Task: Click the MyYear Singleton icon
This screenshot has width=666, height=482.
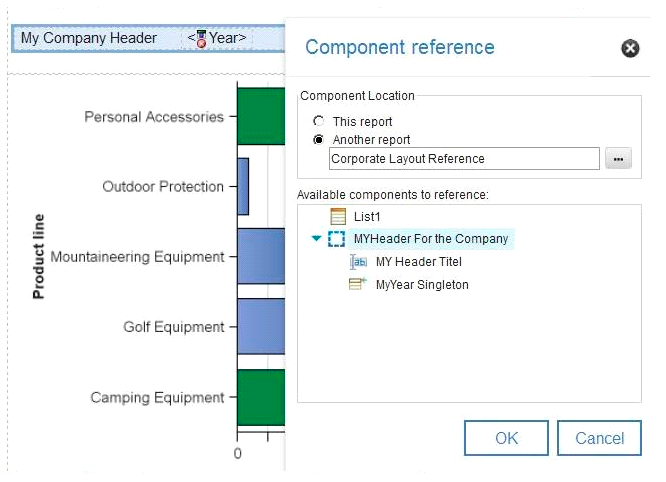Action: point(359,285)
